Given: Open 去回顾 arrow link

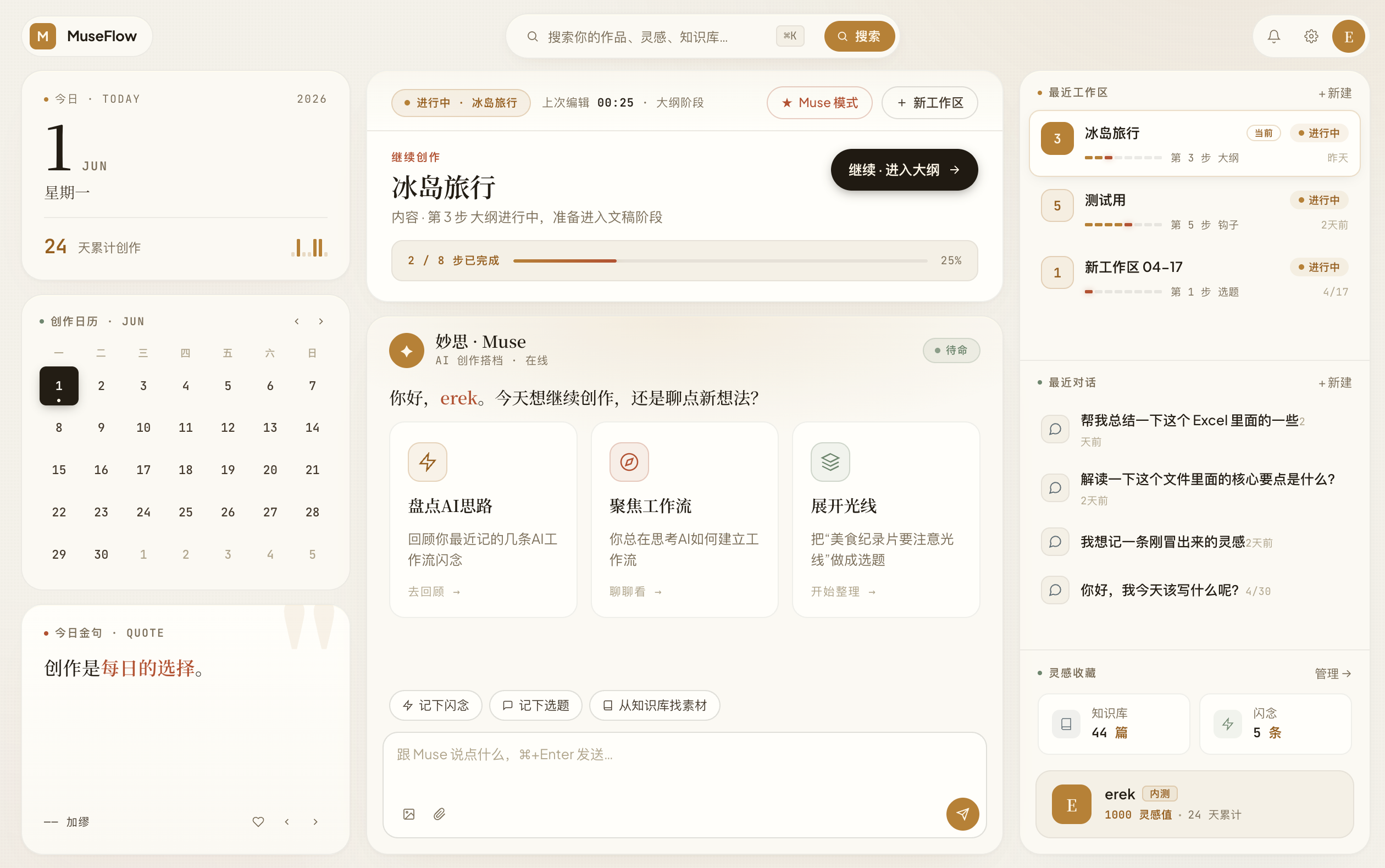Looking at the screenshot, I should pos(434,591).
